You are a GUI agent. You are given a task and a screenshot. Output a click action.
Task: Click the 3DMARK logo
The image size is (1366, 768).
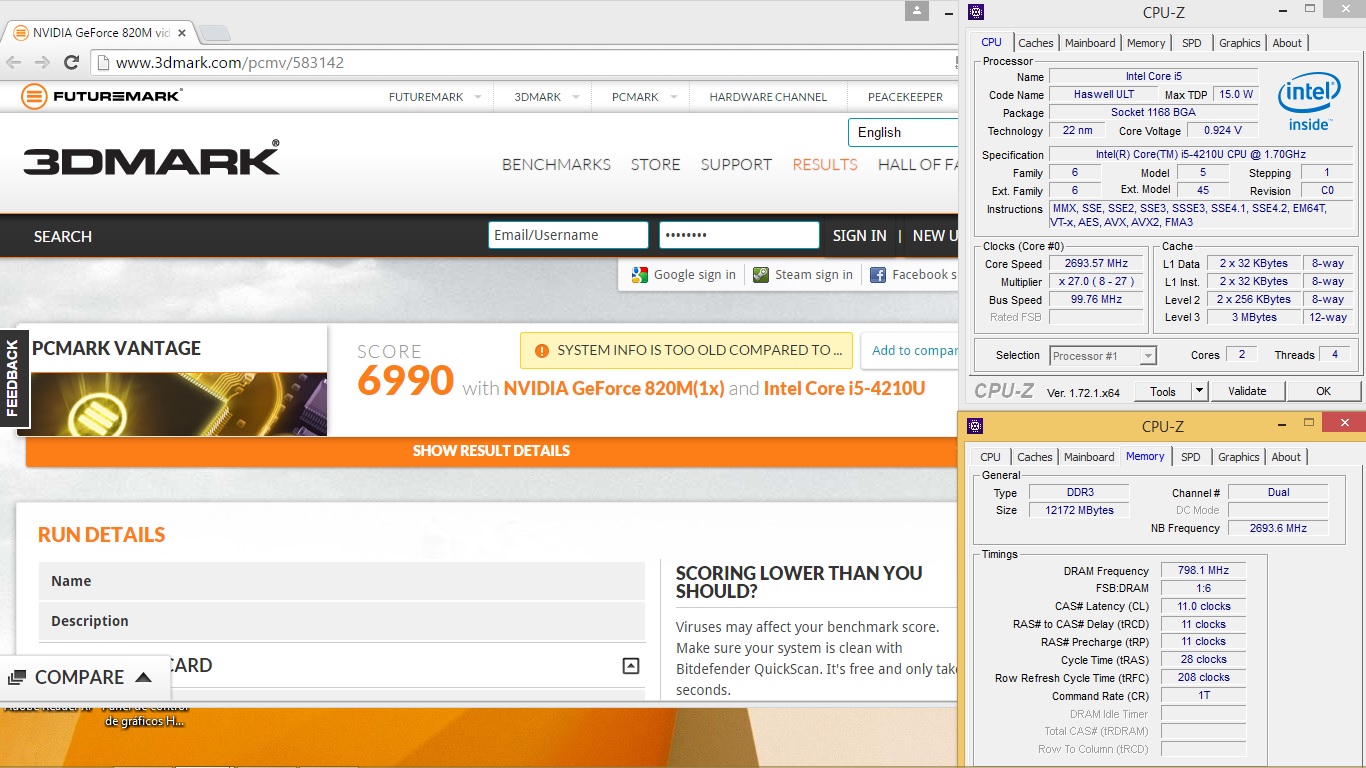coord(151,159)
